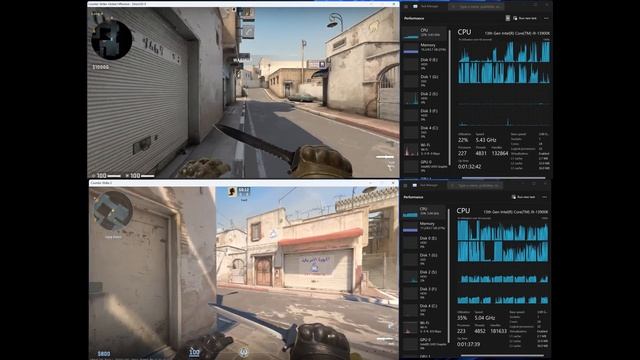Viewport: 640px width, 360px height.
Task: Click Counter-Strike 2 window title bar
Action: (x=244, y=183)
